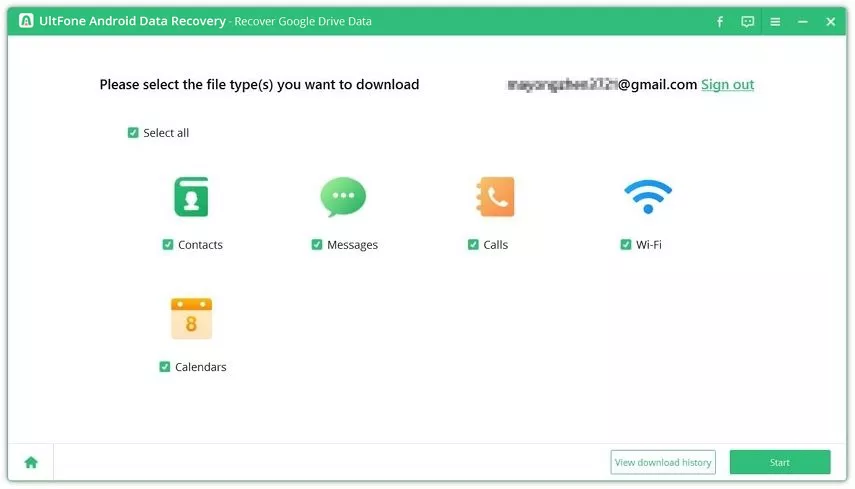Click the green Start button
The width and height of the screenshot is (855, 489).
780,462
